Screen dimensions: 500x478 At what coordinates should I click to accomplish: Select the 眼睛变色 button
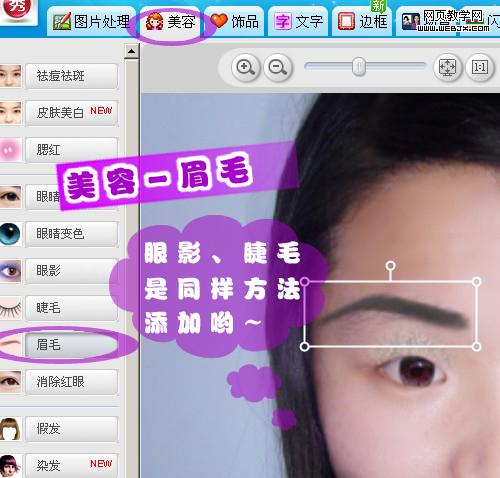pyautogui.click(x=72, y=234)
